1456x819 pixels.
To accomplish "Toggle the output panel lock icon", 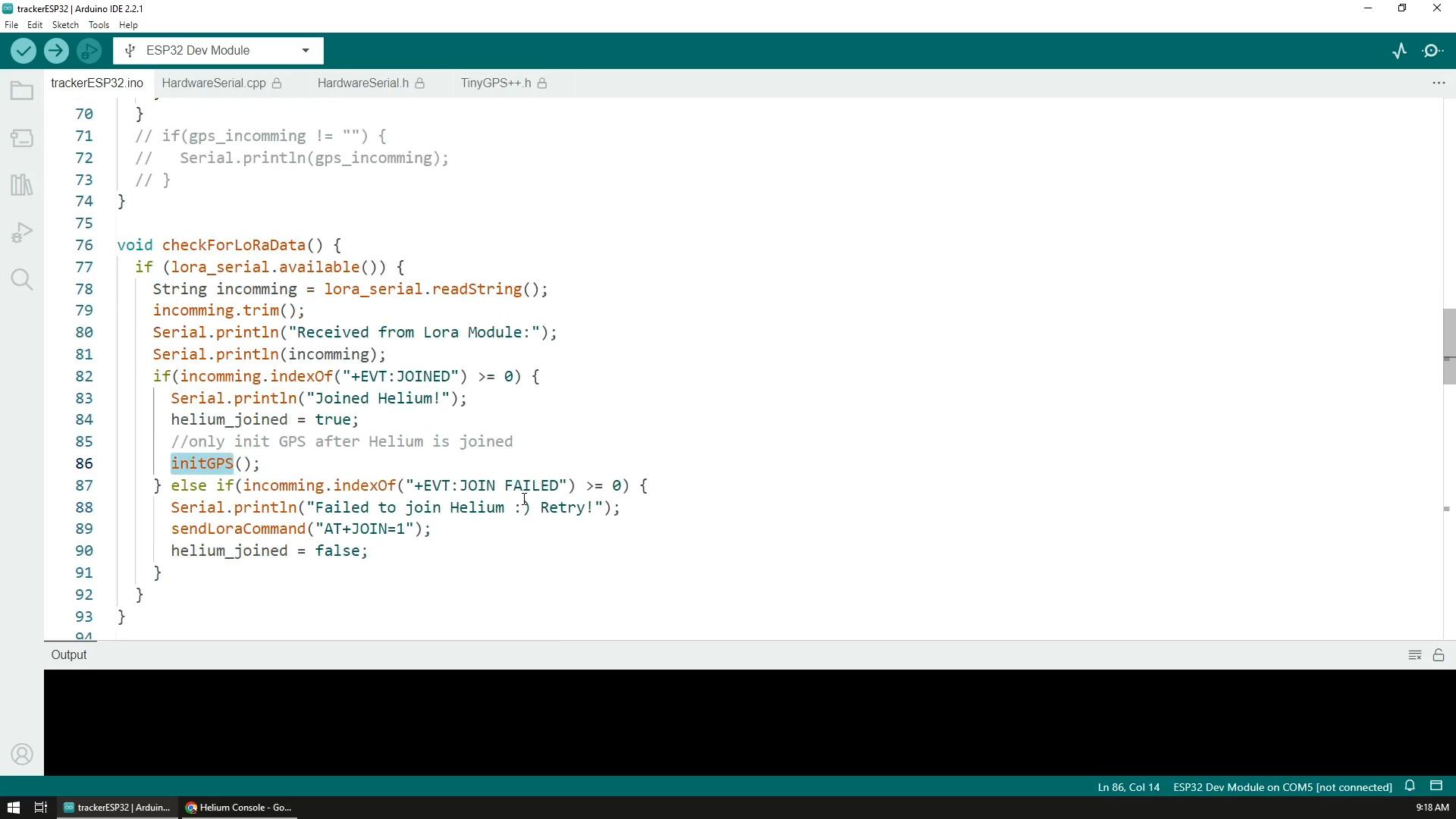I will (1439, 655).
